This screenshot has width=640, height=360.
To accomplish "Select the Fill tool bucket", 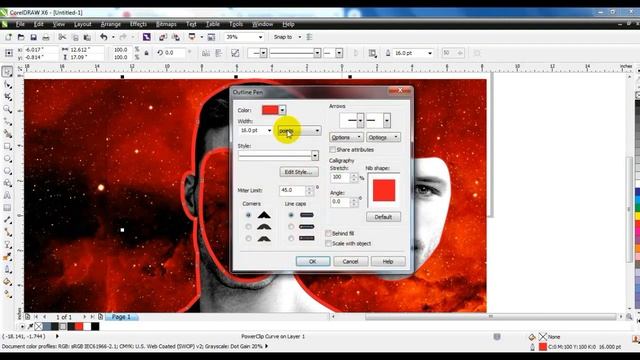I will 7,282.
